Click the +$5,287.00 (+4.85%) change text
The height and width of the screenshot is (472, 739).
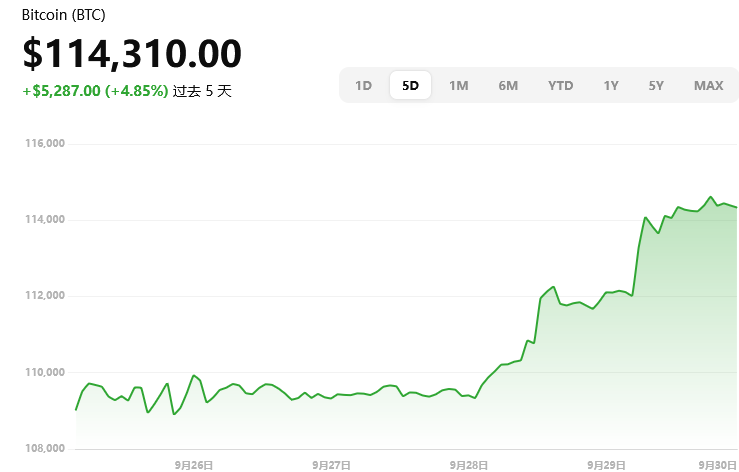click(x=95, y=91)
